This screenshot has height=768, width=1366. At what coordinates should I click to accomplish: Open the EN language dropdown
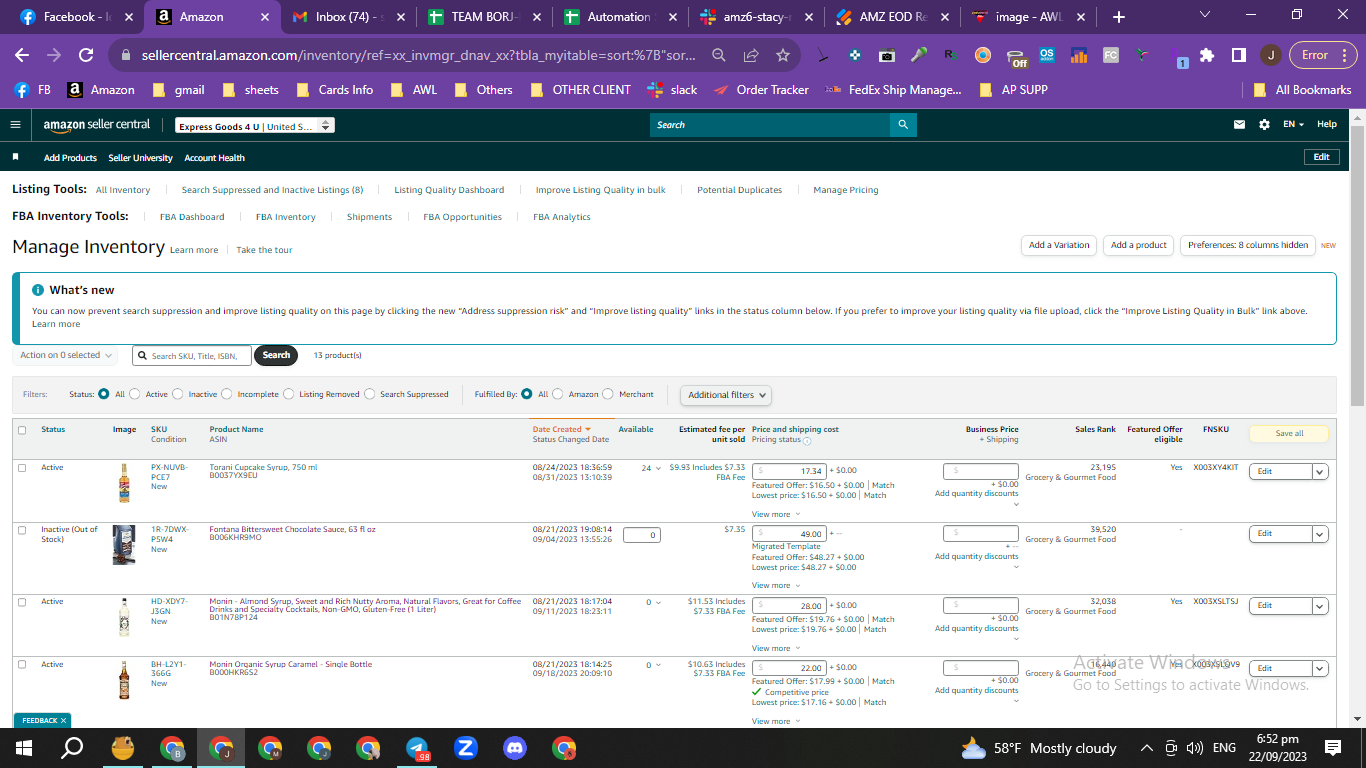pyautogui.click(x=1294, y=125)
